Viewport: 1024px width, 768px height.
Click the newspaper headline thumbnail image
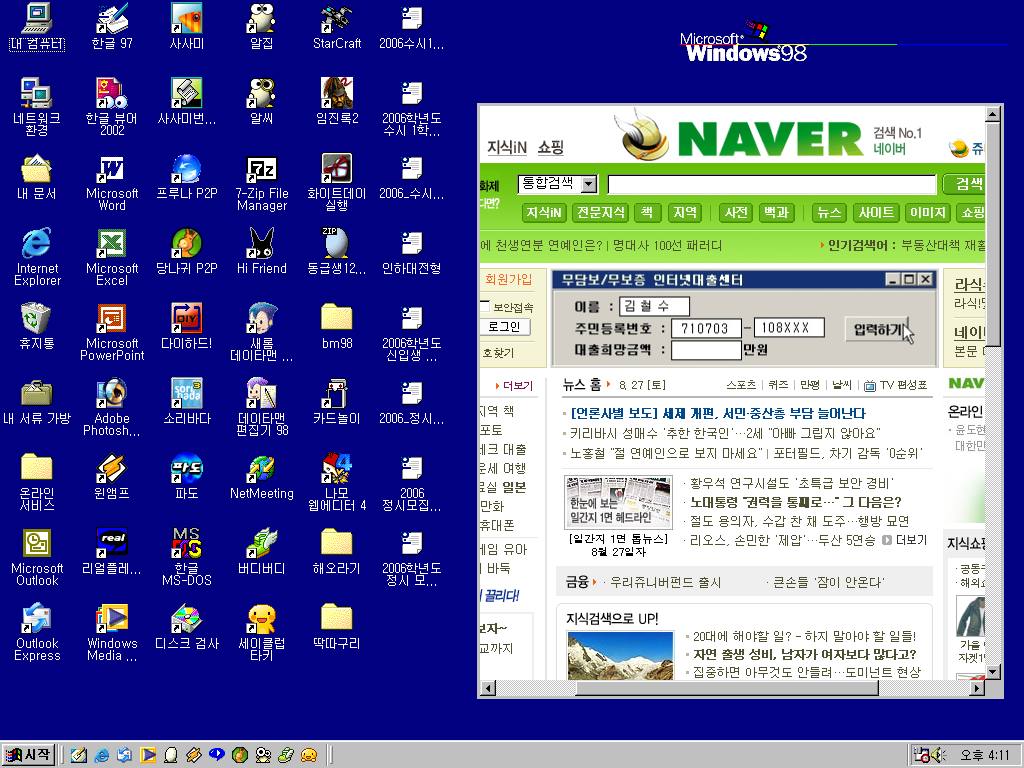618,502
